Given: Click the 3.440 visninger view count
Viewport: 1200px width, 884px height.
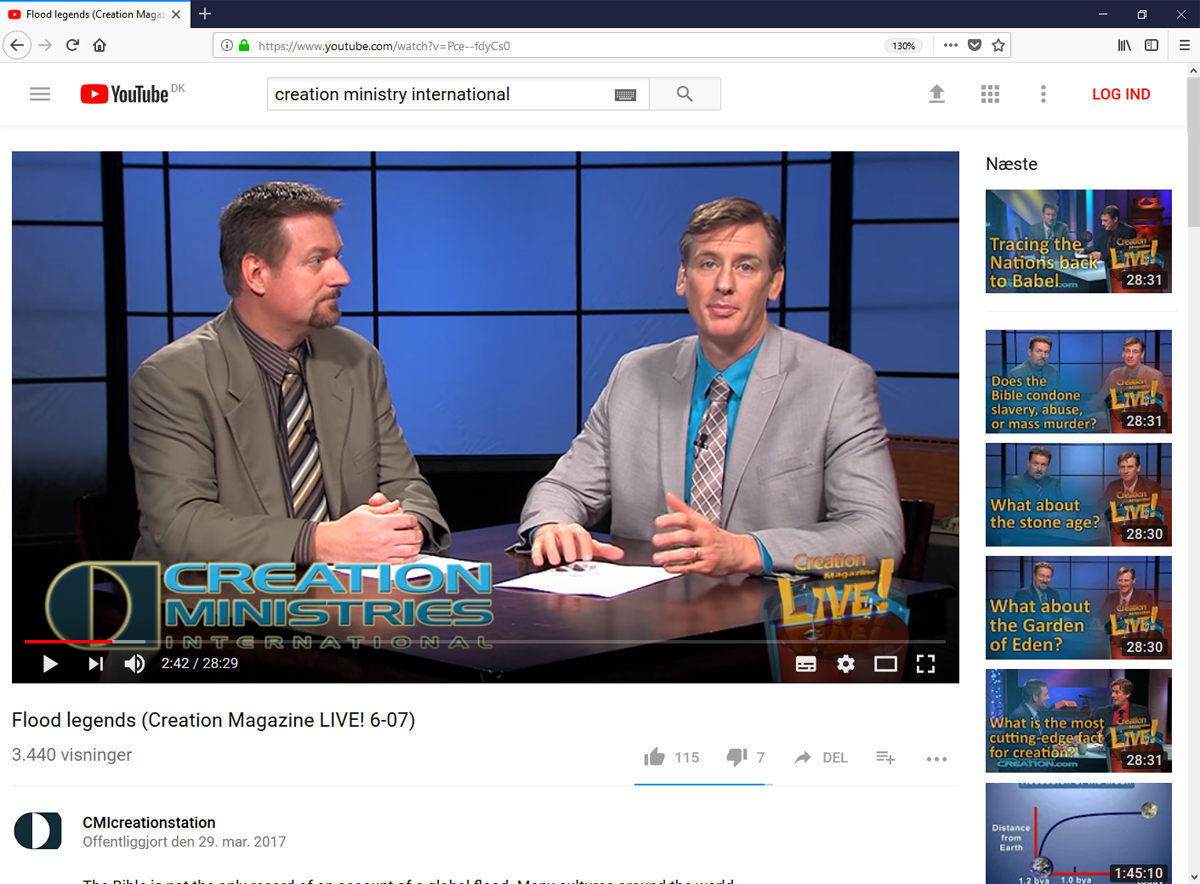Looking at the screenshot, I should [x=72, y=755].
